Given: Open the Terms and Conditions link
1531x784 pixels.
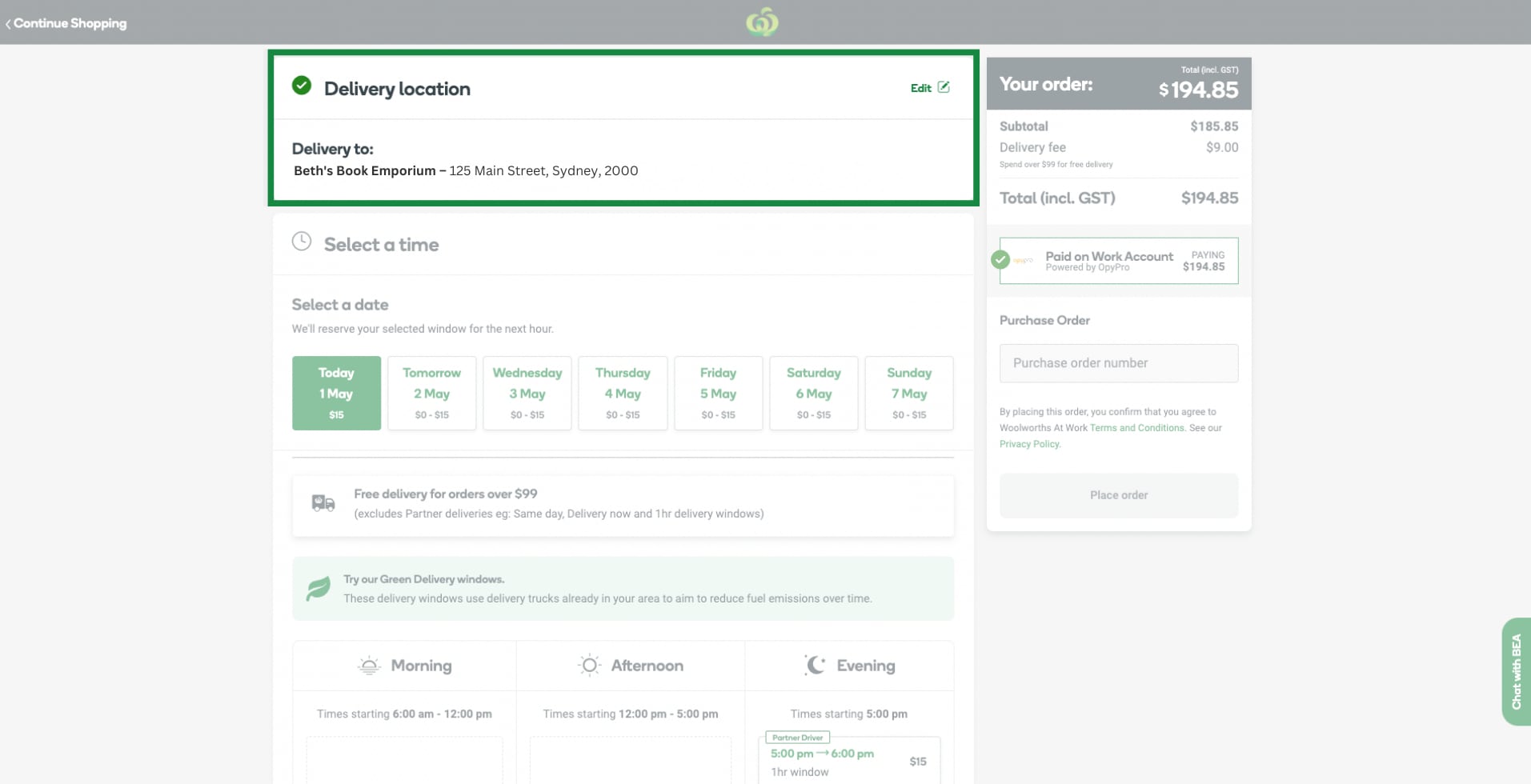Looking at the screenshot, I should point(1136,428).
